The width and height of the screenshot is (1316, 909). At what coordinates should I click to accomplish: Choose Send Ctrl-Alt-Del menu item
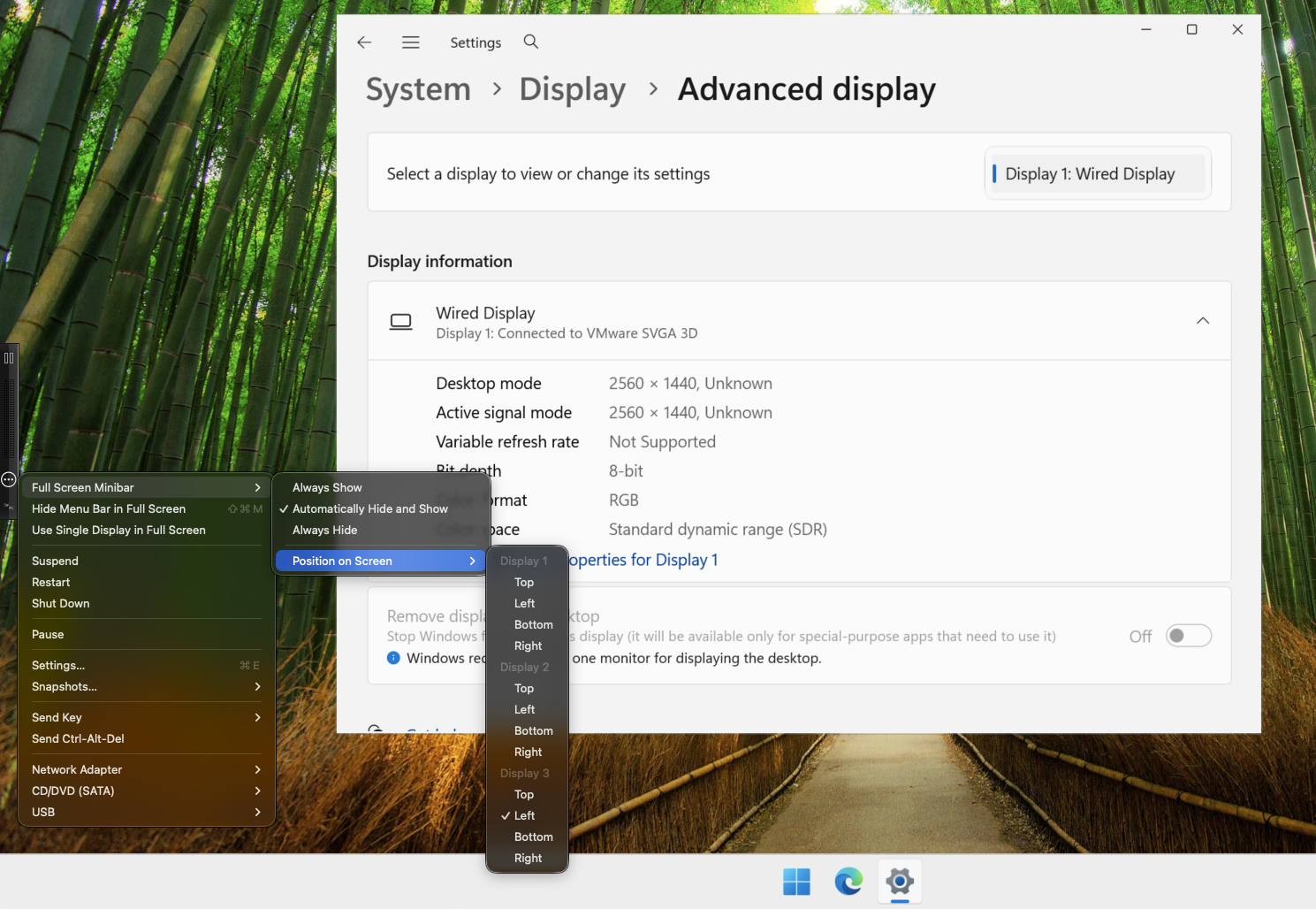click(78, 738)
